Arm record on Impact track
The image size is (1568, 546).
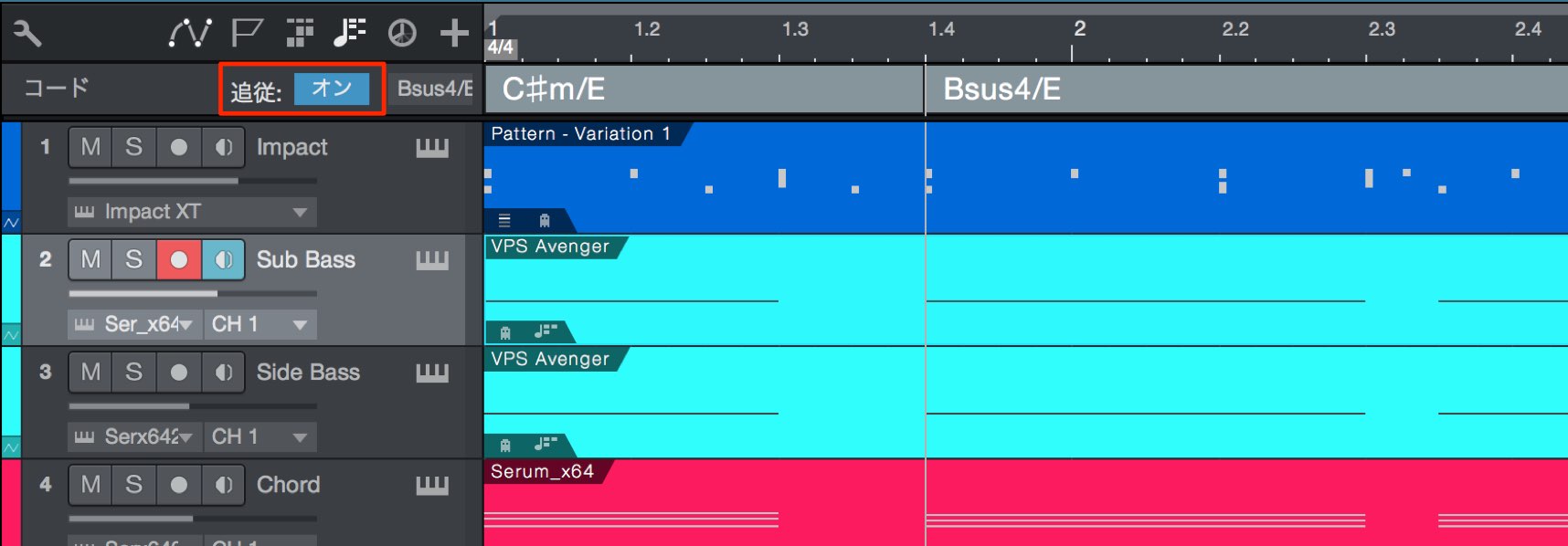pos(178,147)
